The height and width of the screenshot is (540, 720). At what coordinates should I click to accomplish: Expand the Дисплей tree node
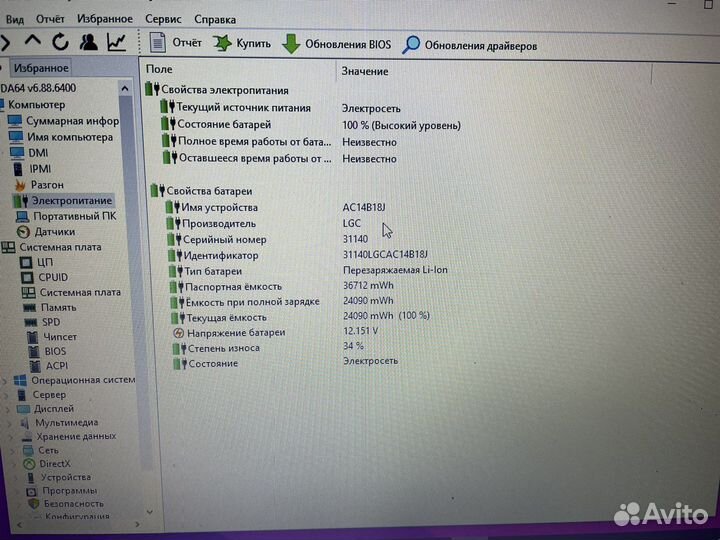[8, 410]
